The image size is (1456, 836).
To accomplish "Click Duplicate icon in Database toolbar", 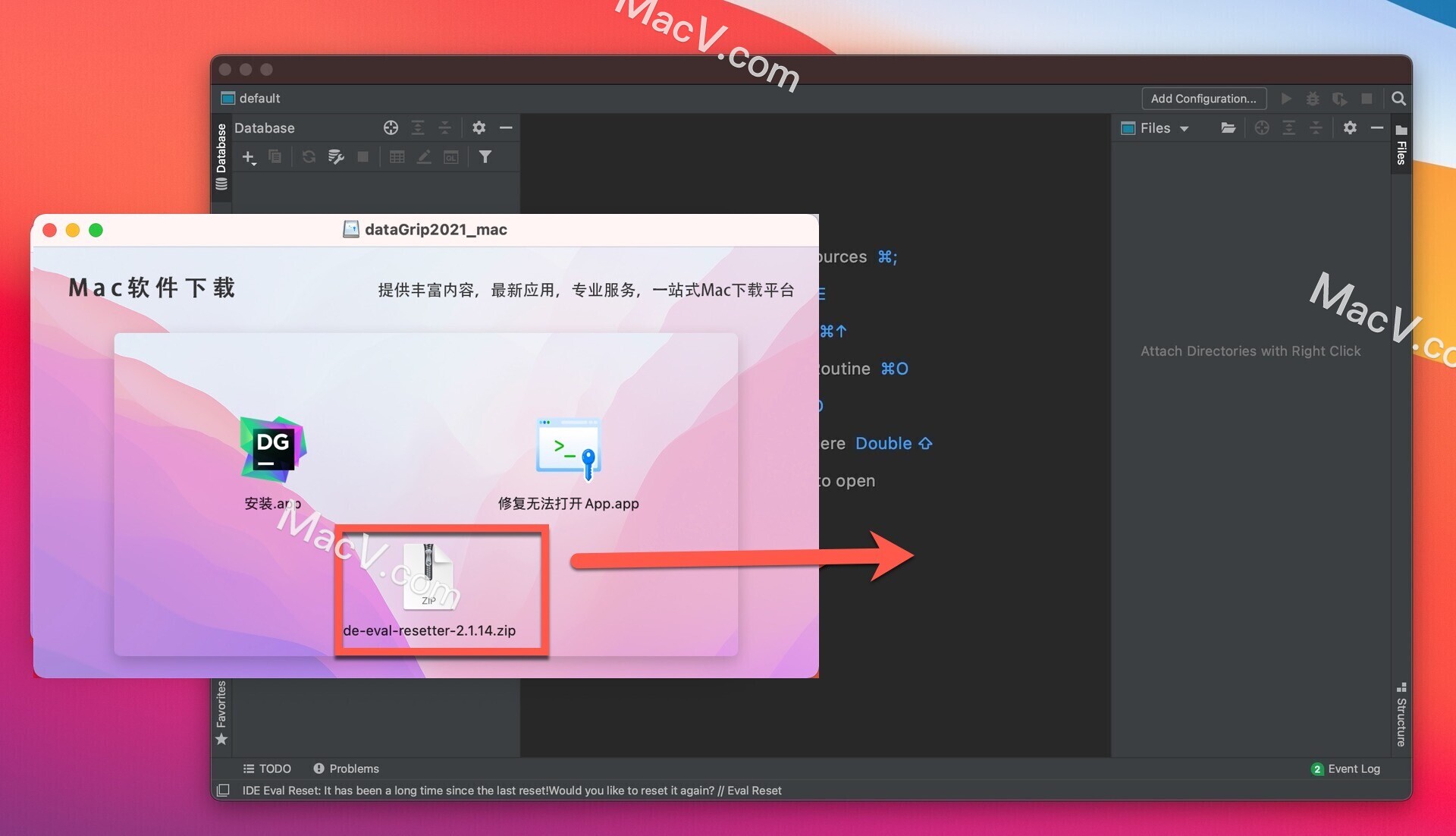I will coord(275,156).
